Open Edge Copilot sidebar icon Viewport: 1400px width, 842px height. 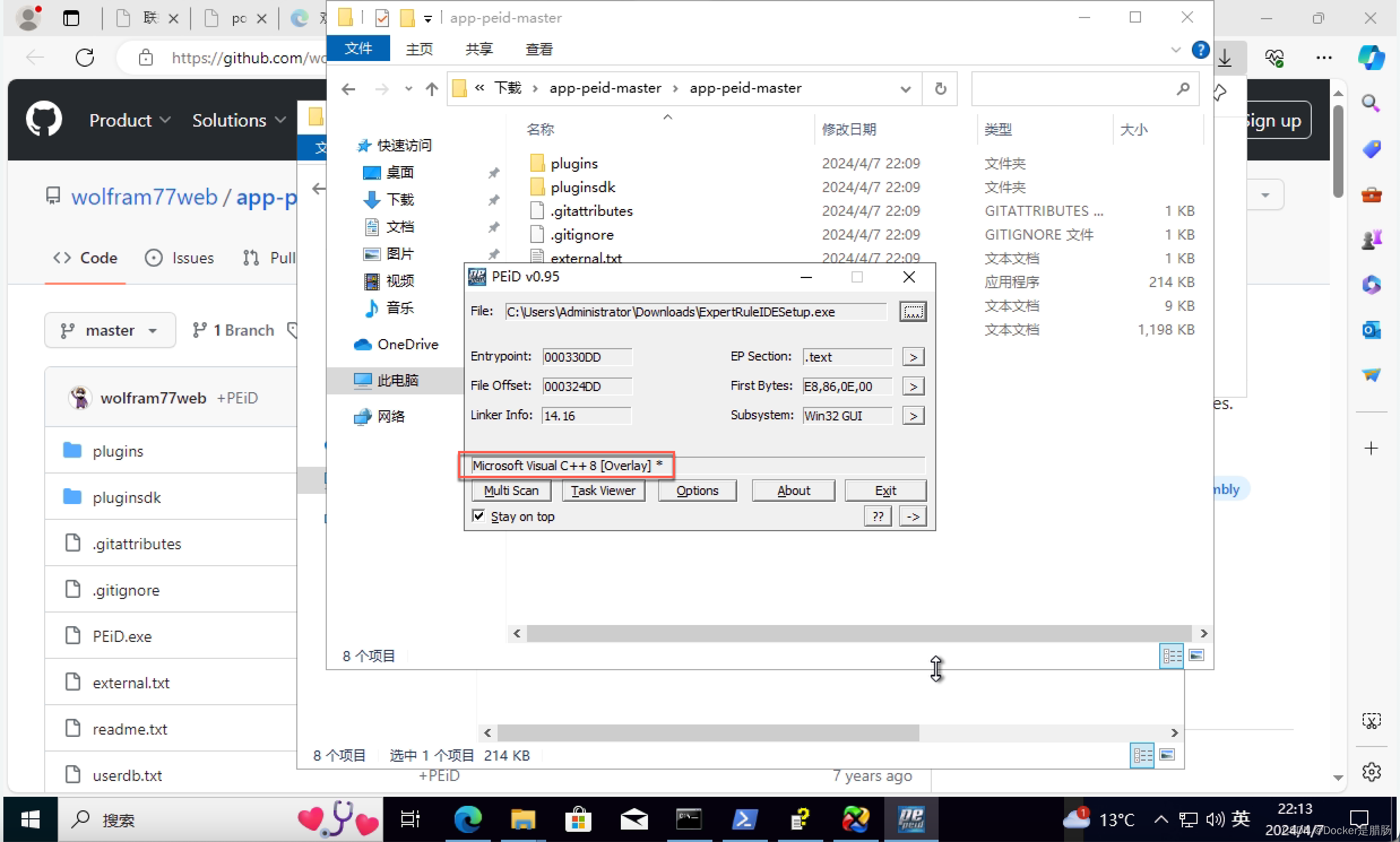[1371, 57]
